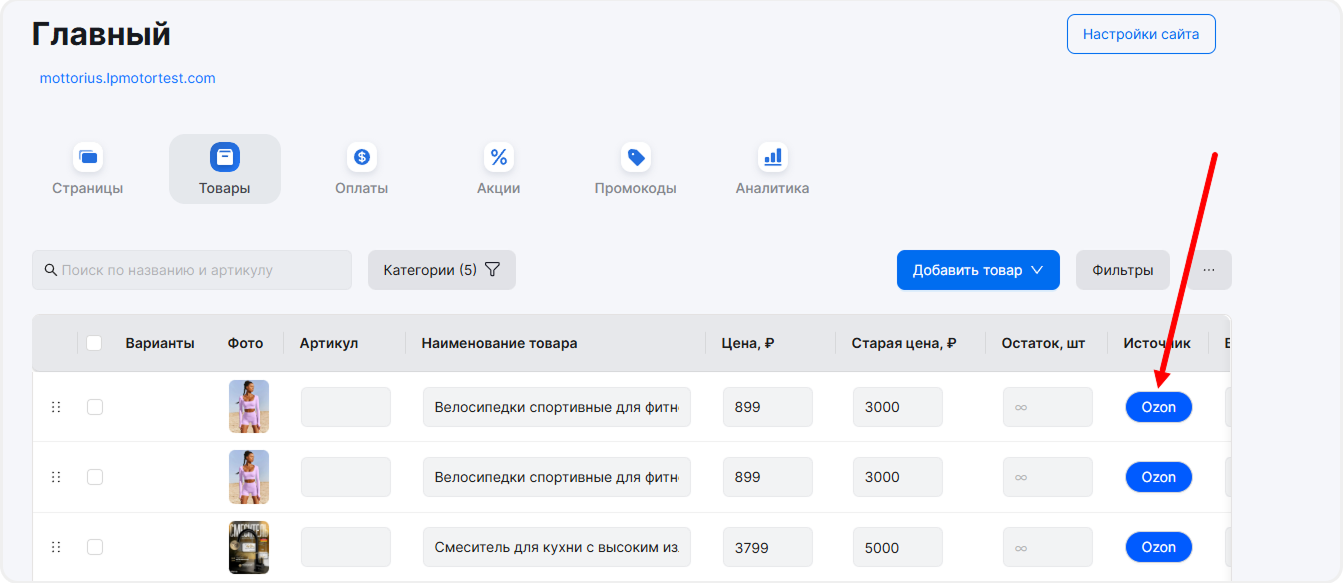
Task: Click drag handle of the Смеситель row
Action: tap(56, 547)
